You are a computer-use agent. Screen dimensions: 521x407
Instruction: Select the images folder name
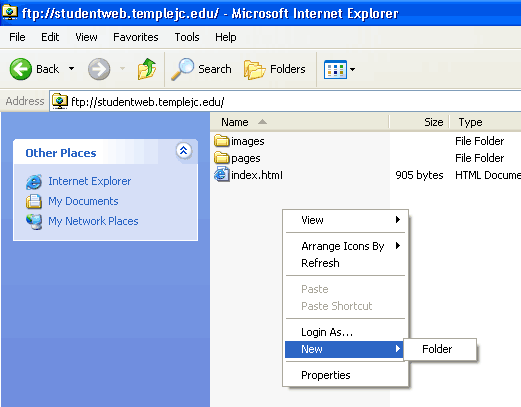point(248,141)
